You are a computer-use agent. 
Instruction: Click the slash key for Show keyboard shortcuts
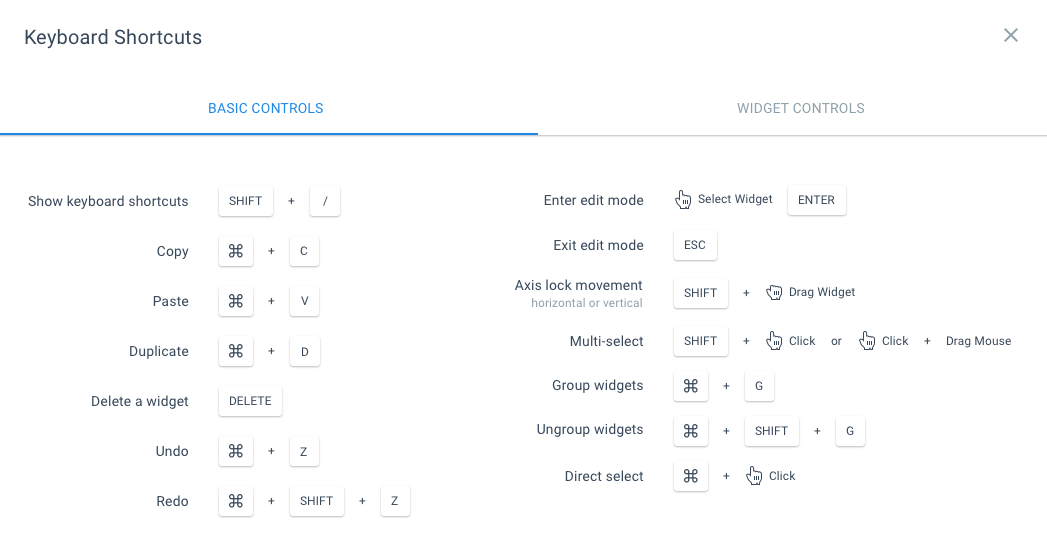[x=325, y=201]
